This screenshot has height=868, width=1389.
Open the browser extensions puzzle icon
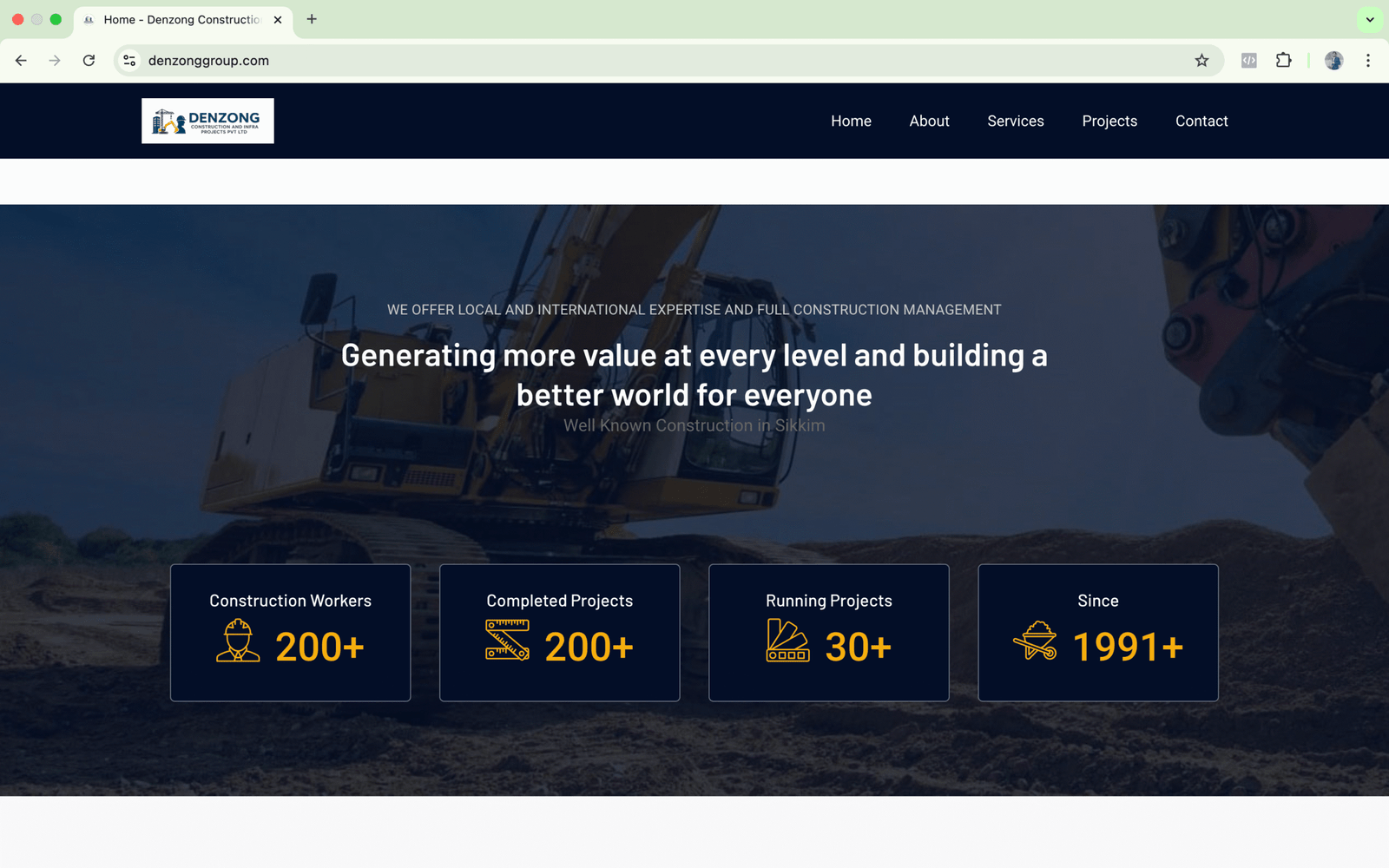tap(1283, 61)
